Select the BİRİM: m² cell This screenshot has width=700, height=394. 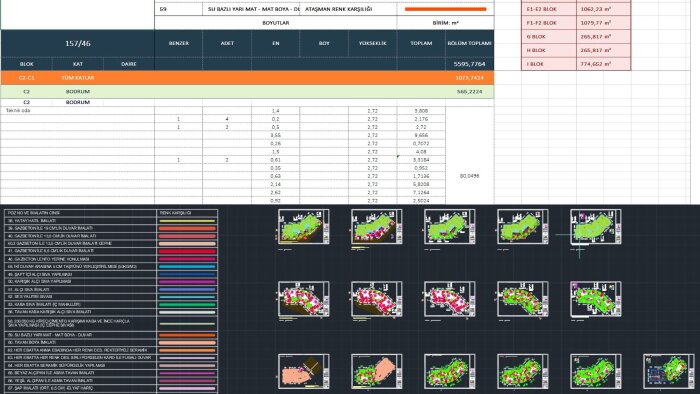point(446,23)
